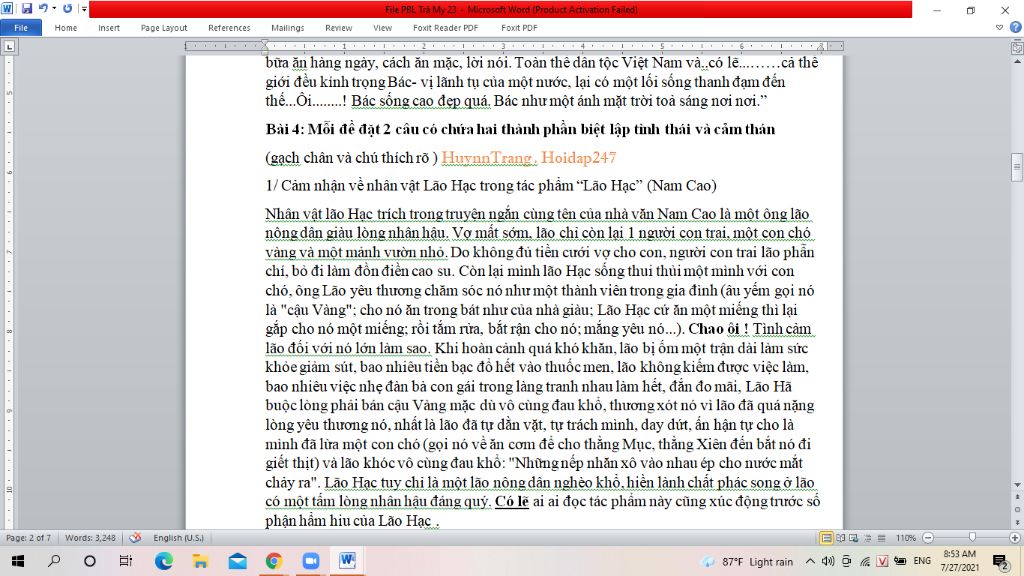Viewport: 1024px width, 576px height.
Task: Open the View tab
Action: 383,28
